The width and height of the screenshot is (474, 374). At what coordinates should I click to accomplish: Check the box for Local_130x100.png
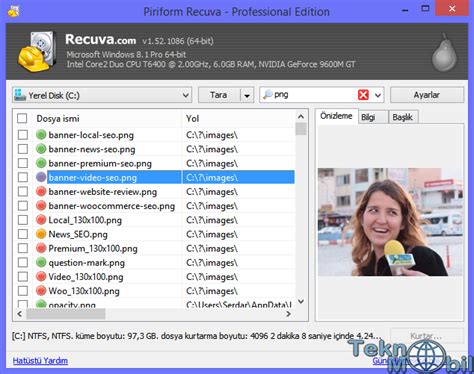click(x=23, y=220)
